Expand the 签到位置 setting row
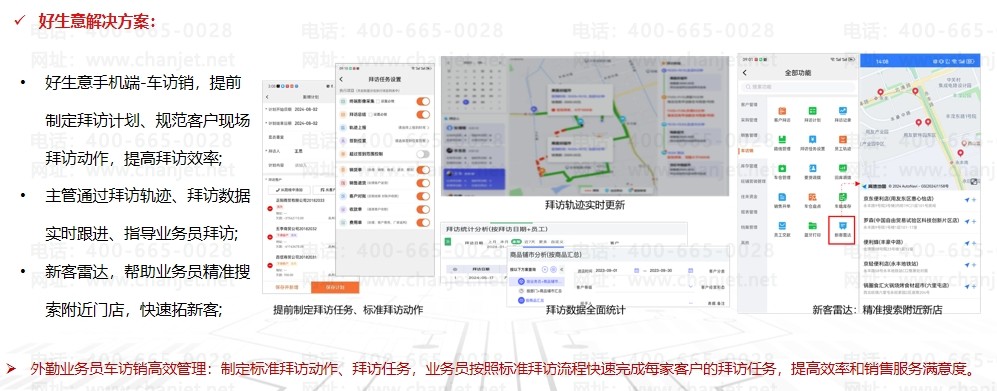Image resolution: width=997 pixels, height=391 pixels. click(x=385, y=141)
